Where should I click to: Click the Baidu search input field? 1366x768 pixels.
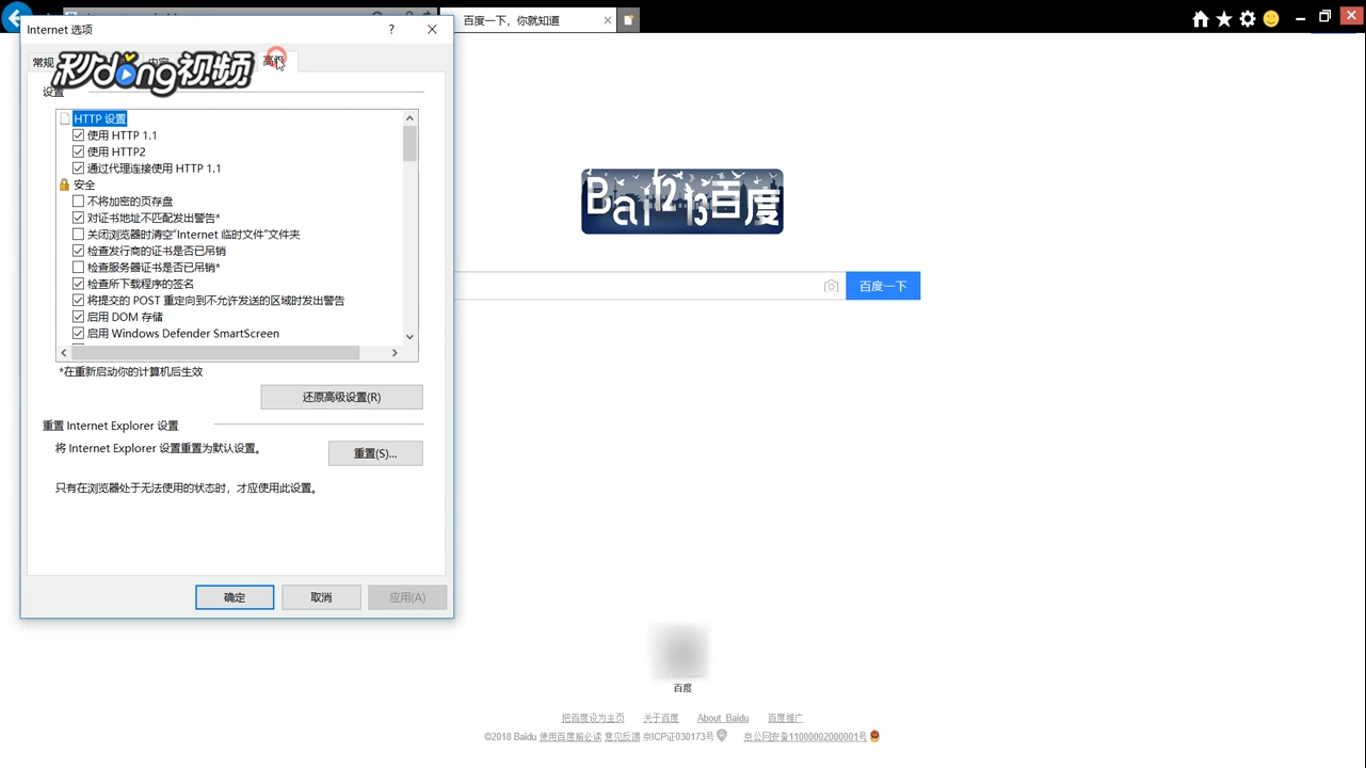coord(650,286)
